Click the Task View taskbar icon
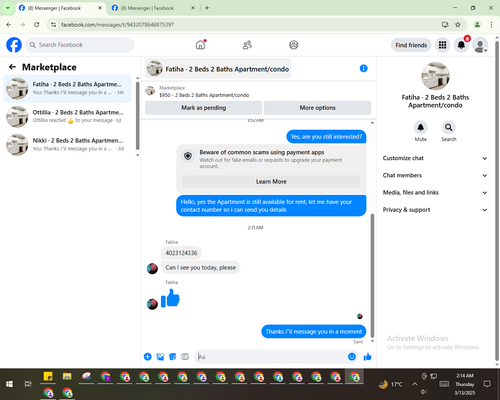This screenshot has height=400, width=500. pos(28,384)
